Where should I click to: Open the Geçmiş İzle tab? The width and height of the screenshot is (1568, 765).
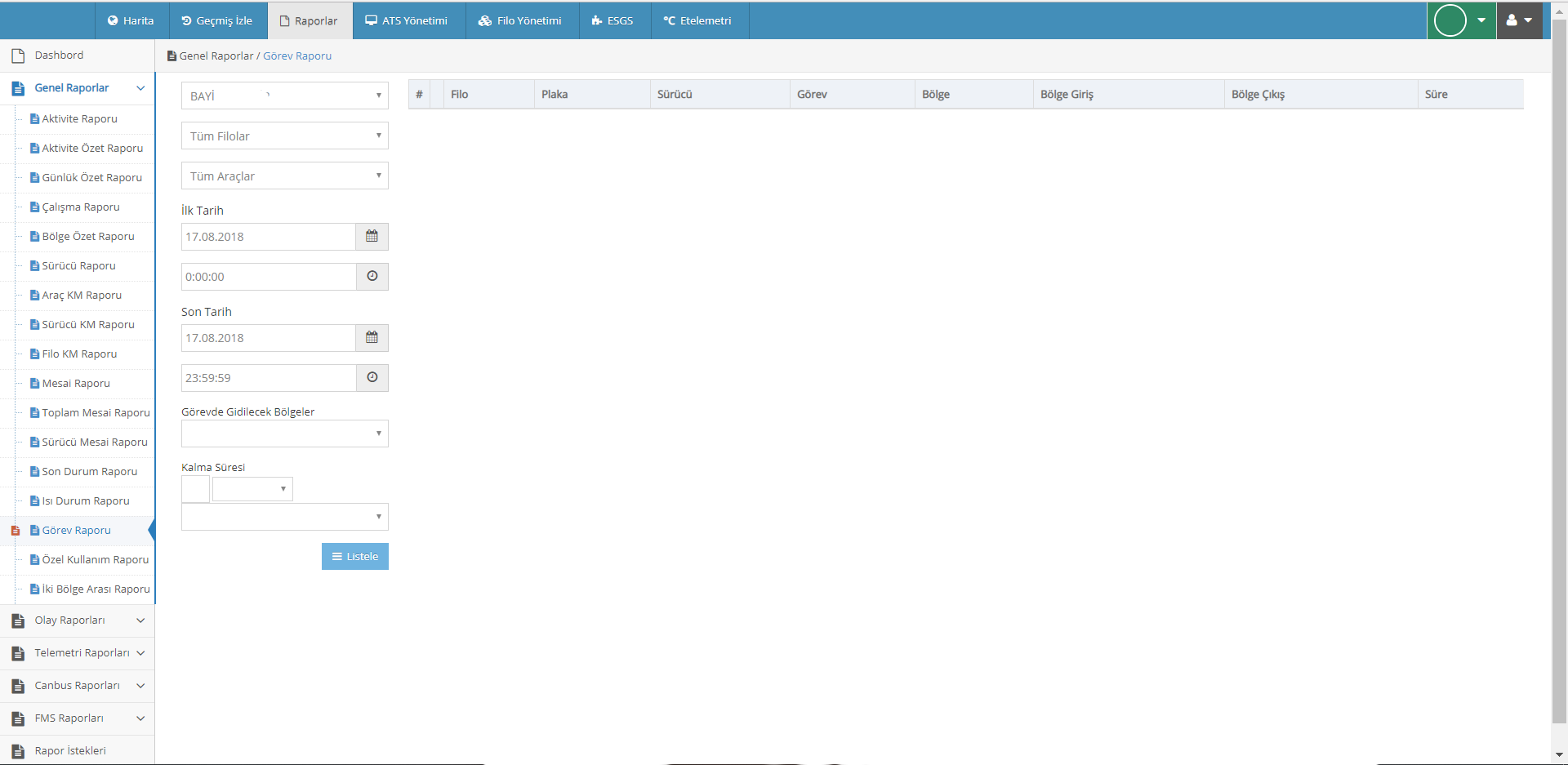(x=217, y=20)
